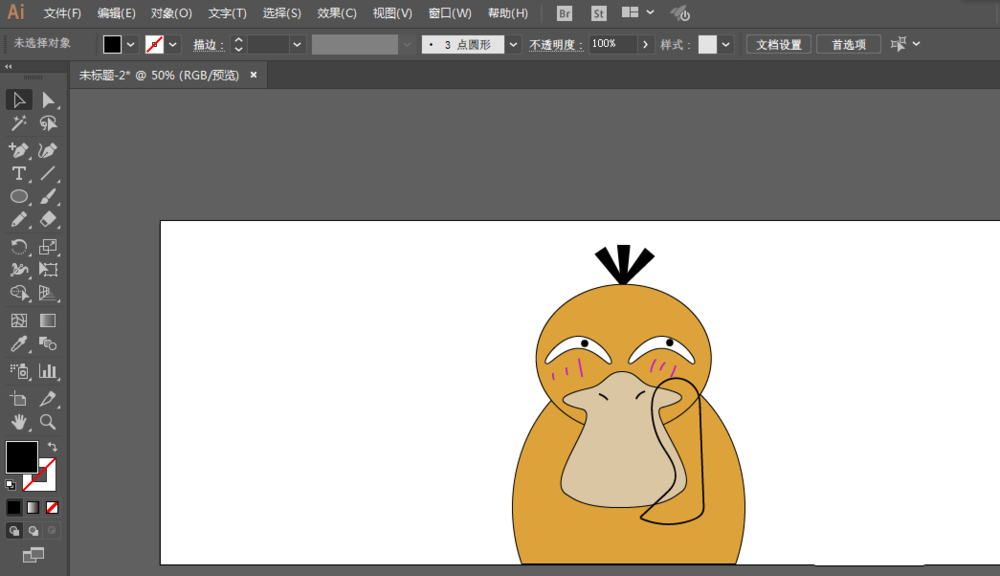This screenshot has height=576, width=1000.
Task: Select the Blend tool
Action: coord(48,344)
